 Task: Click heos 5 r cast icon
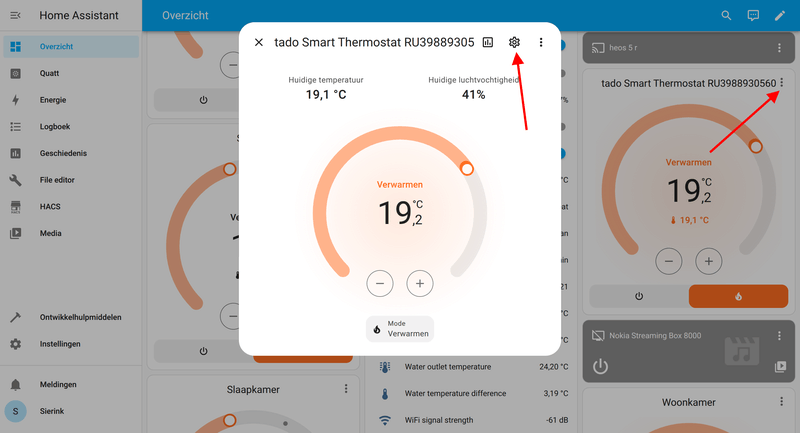(x=598, y=48)
